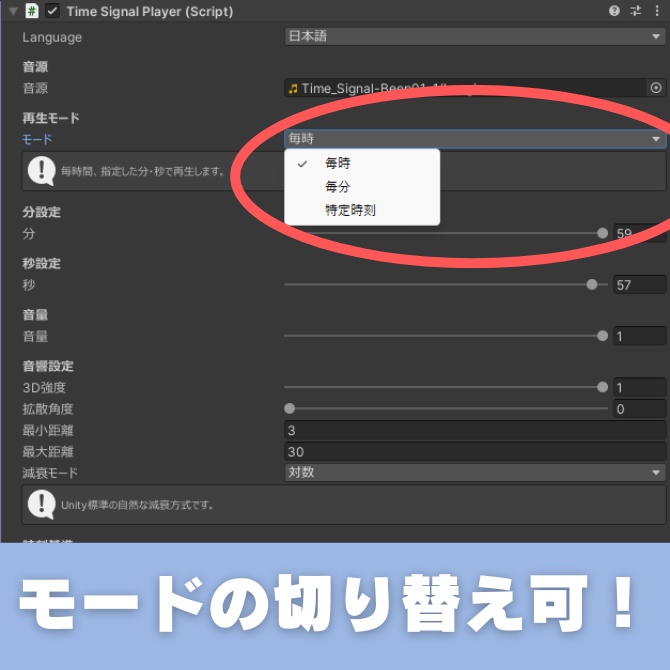Click the 秒 value field showing 57
The height and width of the screenshot is (670, 670).
[x=639, y=285]
